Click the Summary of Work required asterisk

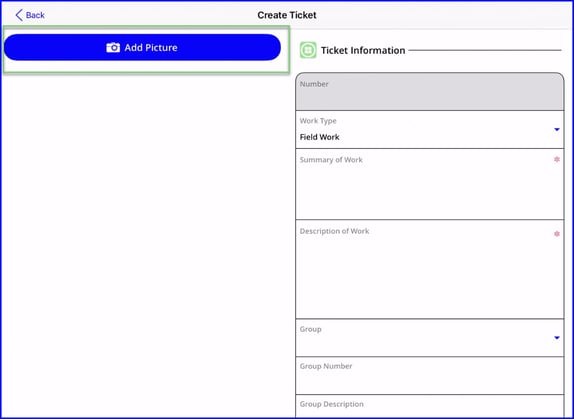(557, 159)
